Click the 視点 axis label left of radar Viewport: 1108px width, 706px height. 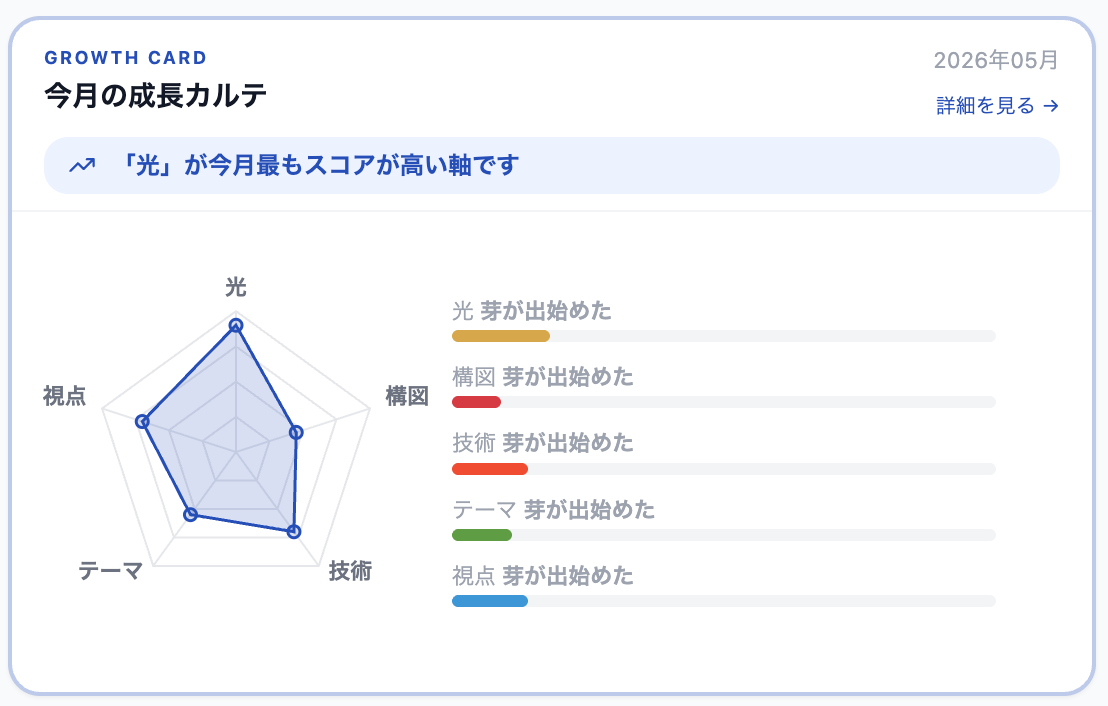click(64, 396)
